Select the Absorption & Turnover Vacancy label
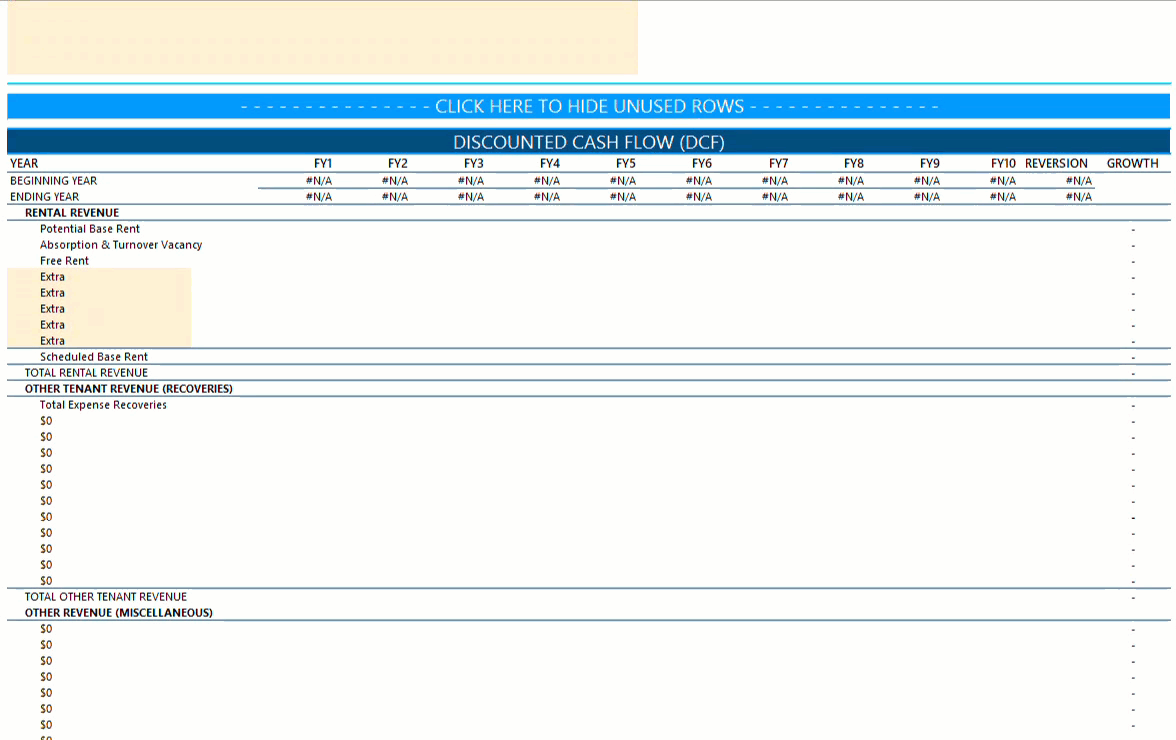The height and width of the screenshot is (740, 1176). [121, 245]
